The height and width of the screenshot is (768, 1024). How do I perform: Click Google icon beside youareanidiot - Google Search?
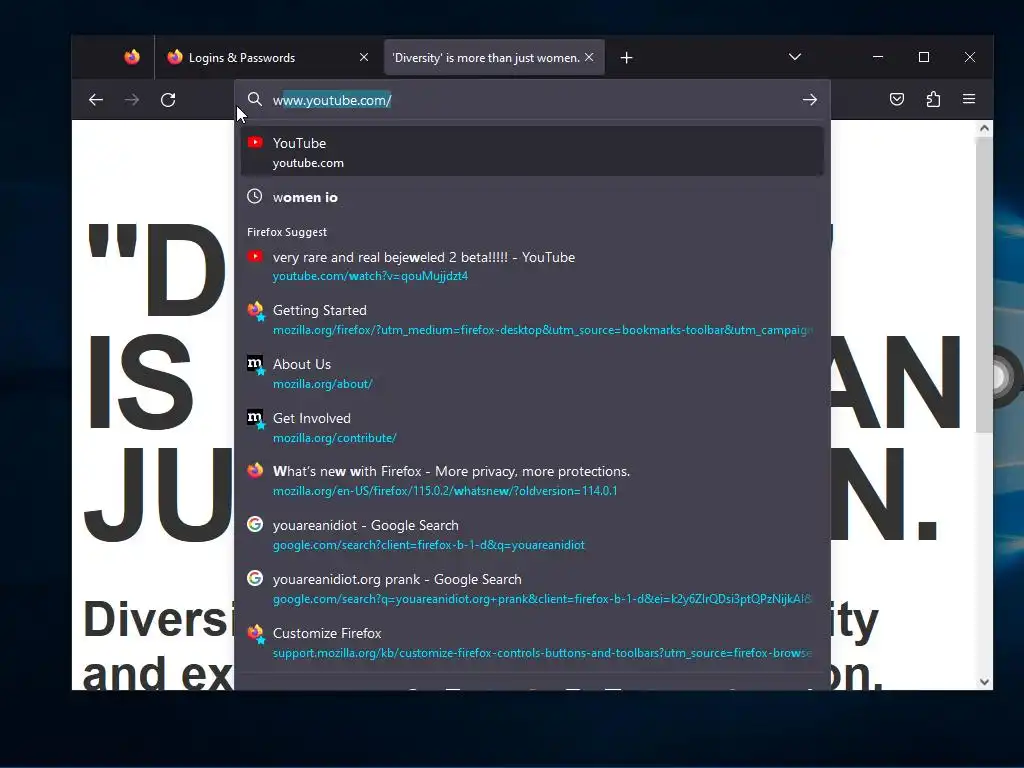click(x=255, y=524)
